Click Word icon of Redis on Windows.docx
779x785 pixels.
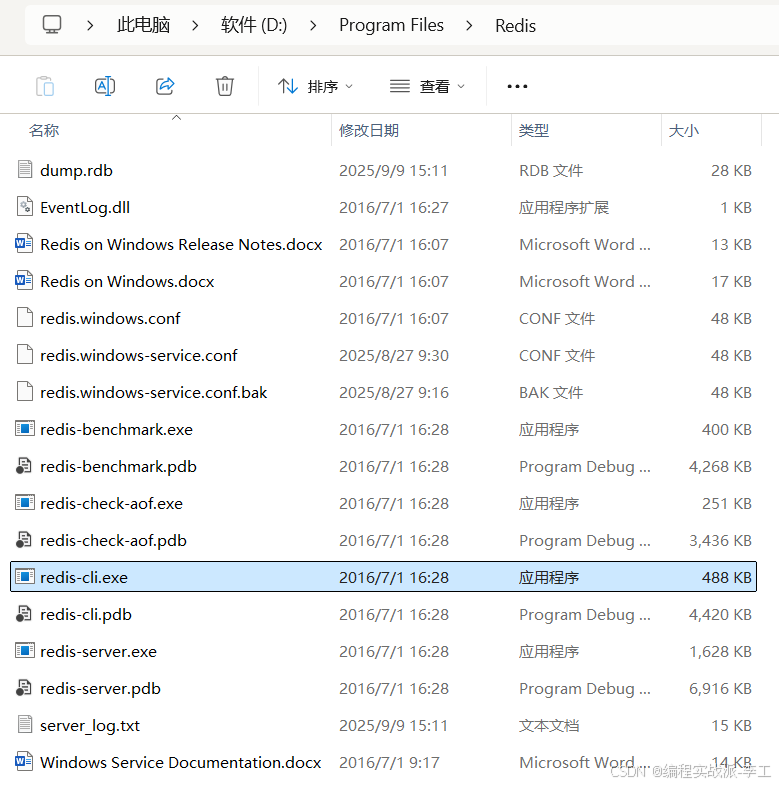pos(24,280)
